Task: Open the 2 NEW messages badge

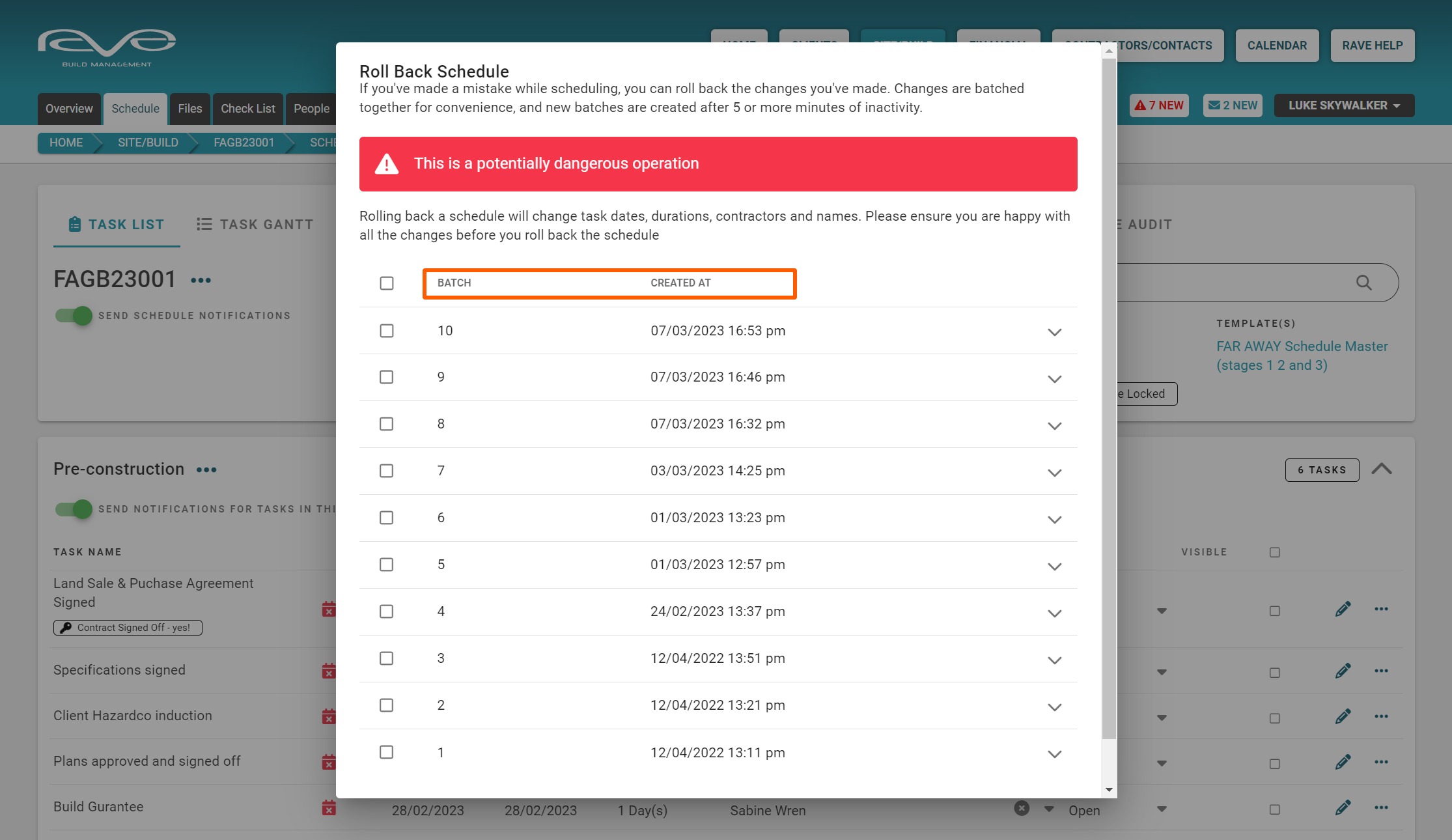Action: (1233, 105)
